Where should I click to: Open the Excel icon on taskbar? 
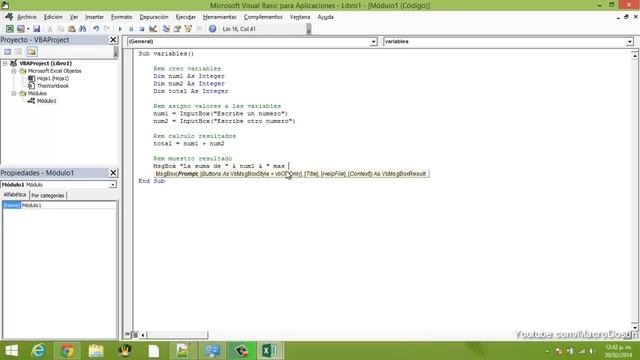269,351
